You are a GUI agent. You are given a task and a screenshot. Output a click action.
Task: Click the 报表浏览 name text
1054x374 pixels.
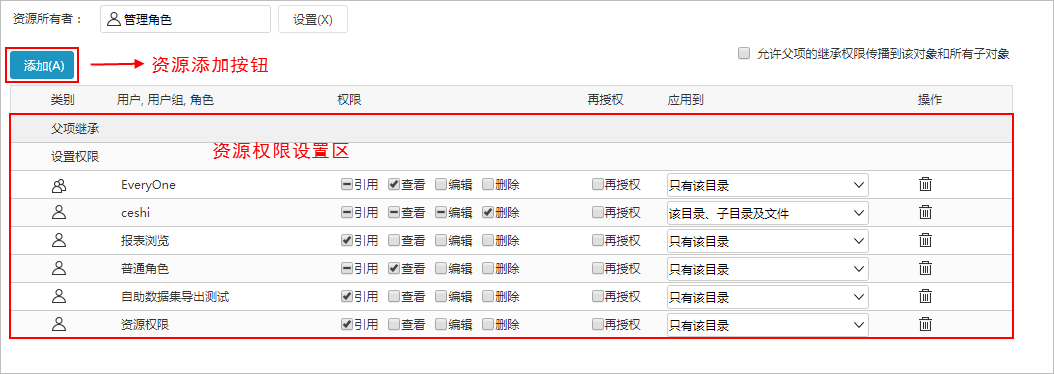click(x=145, y=241)
